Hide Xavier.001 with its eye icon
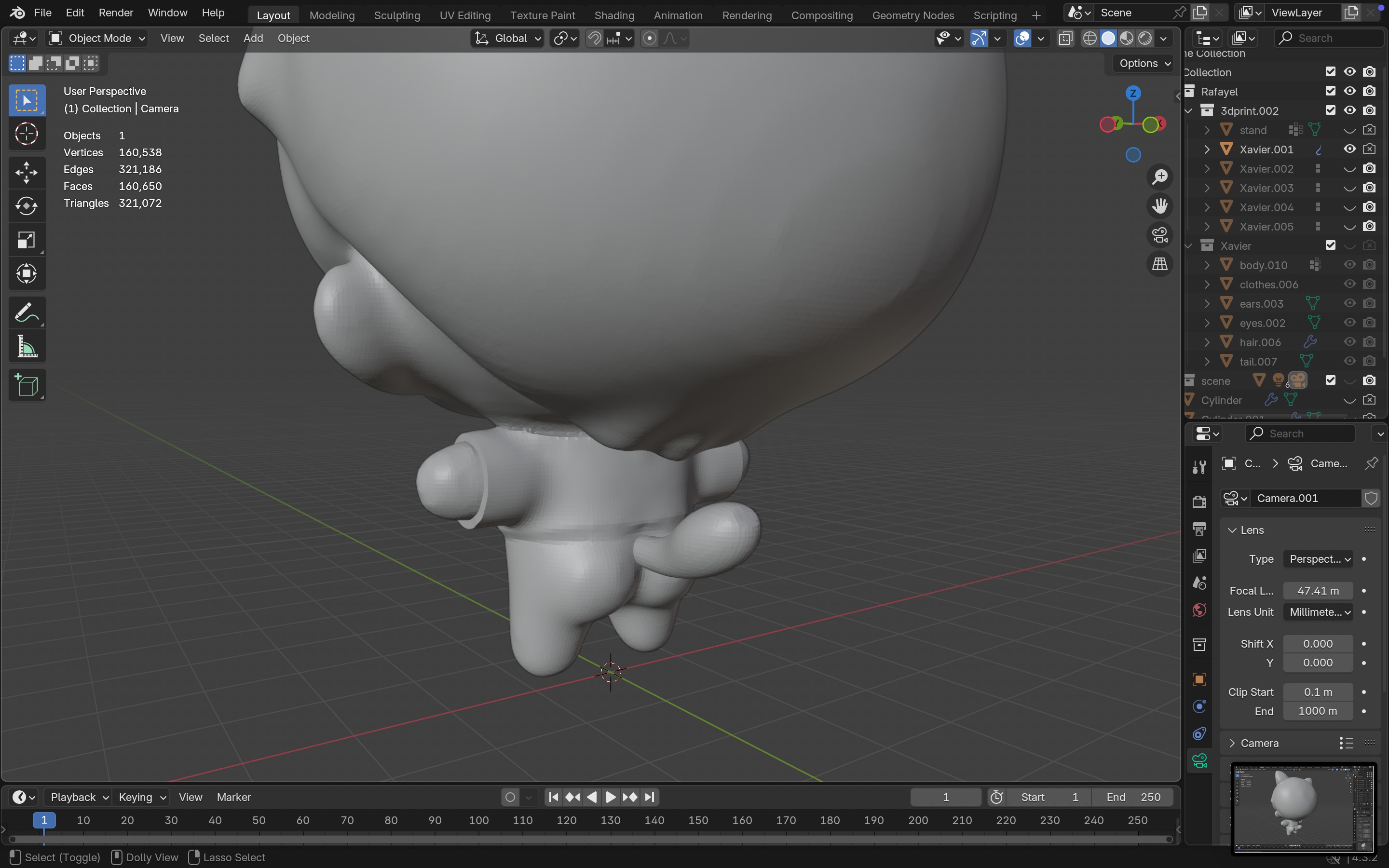The height and width of the screenshot is (868, 1389). (1350, 149)
